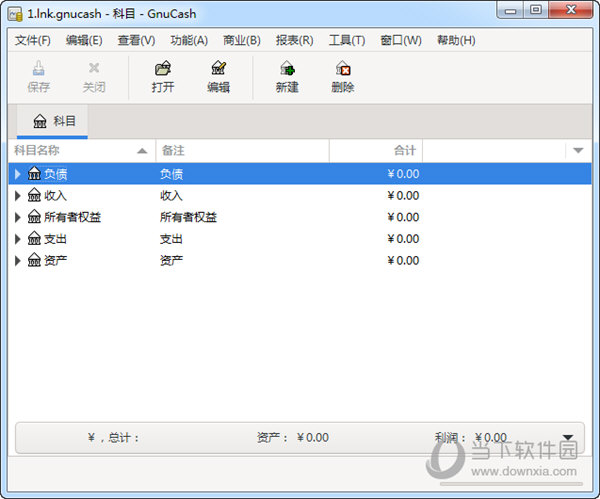Open the column chooser dropdown arrow

pyautogui.click(x=578, y=150)
